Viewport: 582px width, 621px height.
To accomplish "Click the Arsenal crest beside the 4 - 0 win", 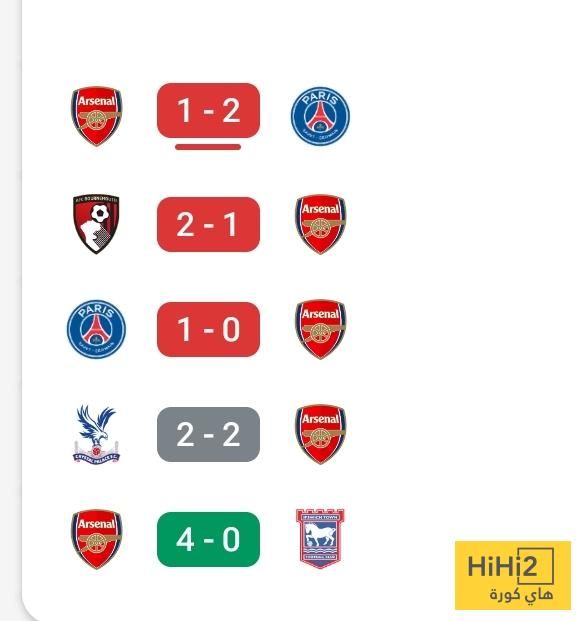I will pos(97,539).
